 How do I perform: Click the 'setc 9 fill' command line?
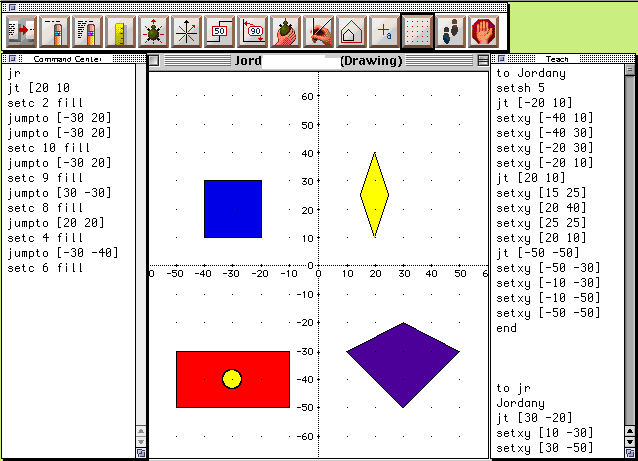[x=45, y=178]
